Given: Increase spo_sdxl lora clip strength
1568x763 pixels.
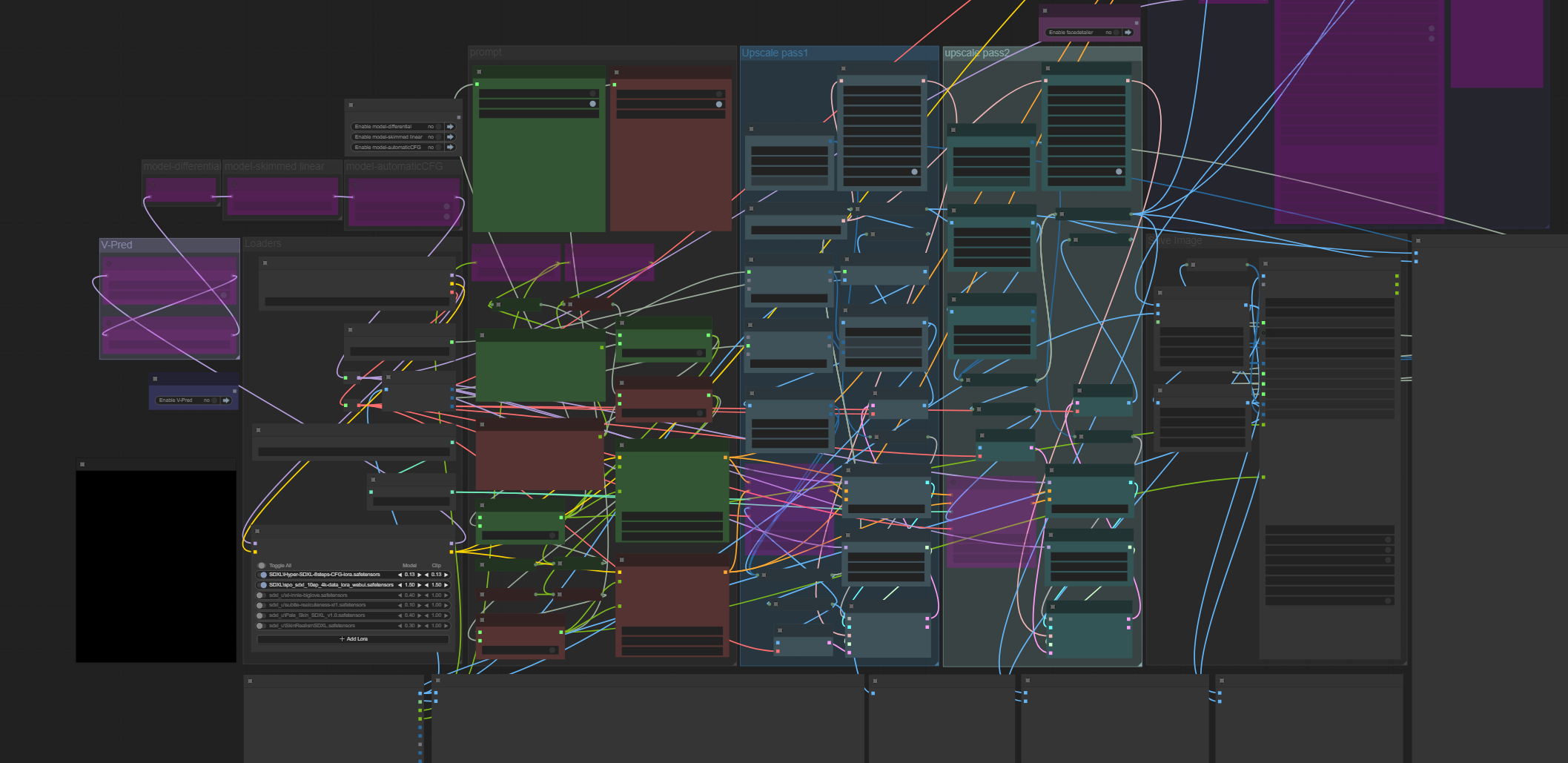Looking at the screenshot, I should [x=446, y=585].
